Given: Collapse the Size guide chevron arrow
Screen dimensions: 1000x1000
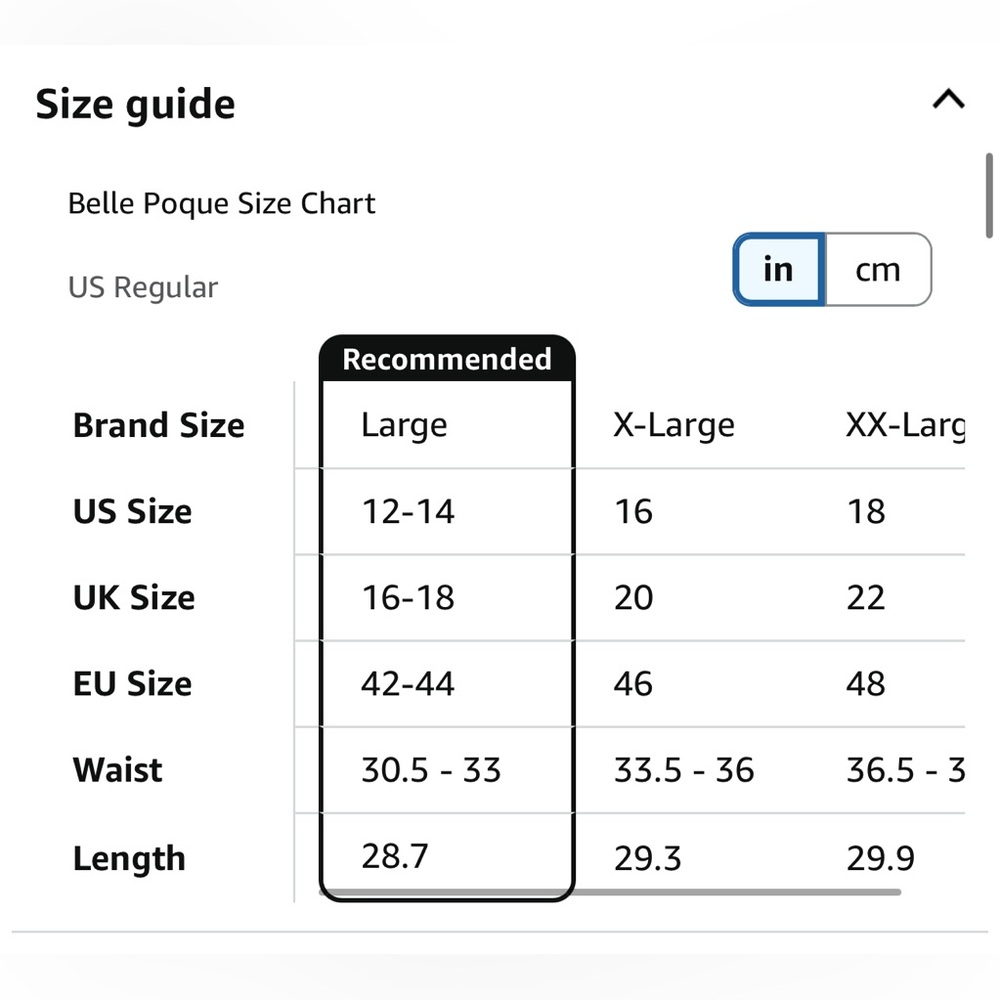Looking at the screenshot, I should pyautogui.click(x=948, y=100).
